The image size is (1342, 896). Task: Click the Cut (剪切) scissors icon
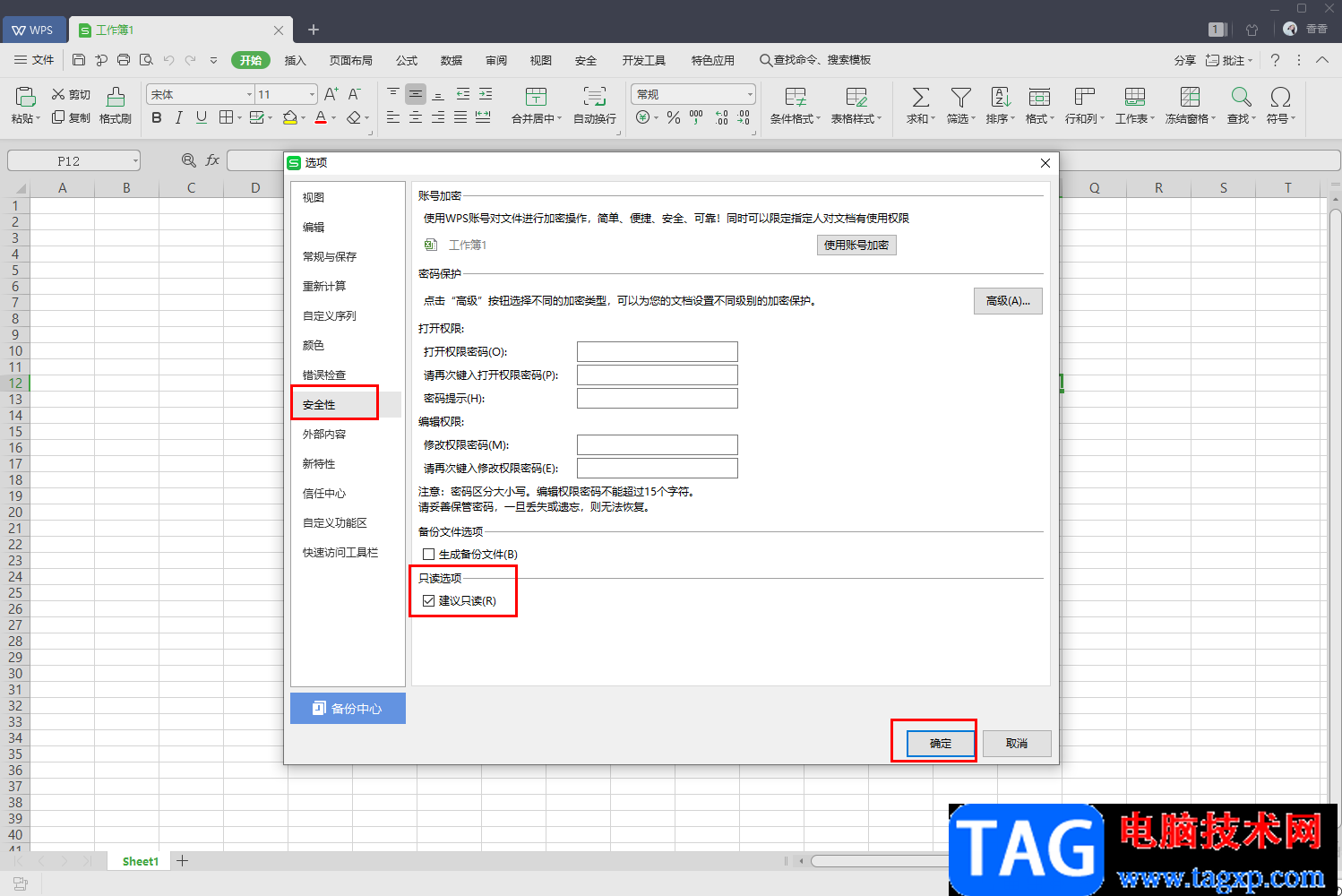pyautogui.click(x=58, y=94)
